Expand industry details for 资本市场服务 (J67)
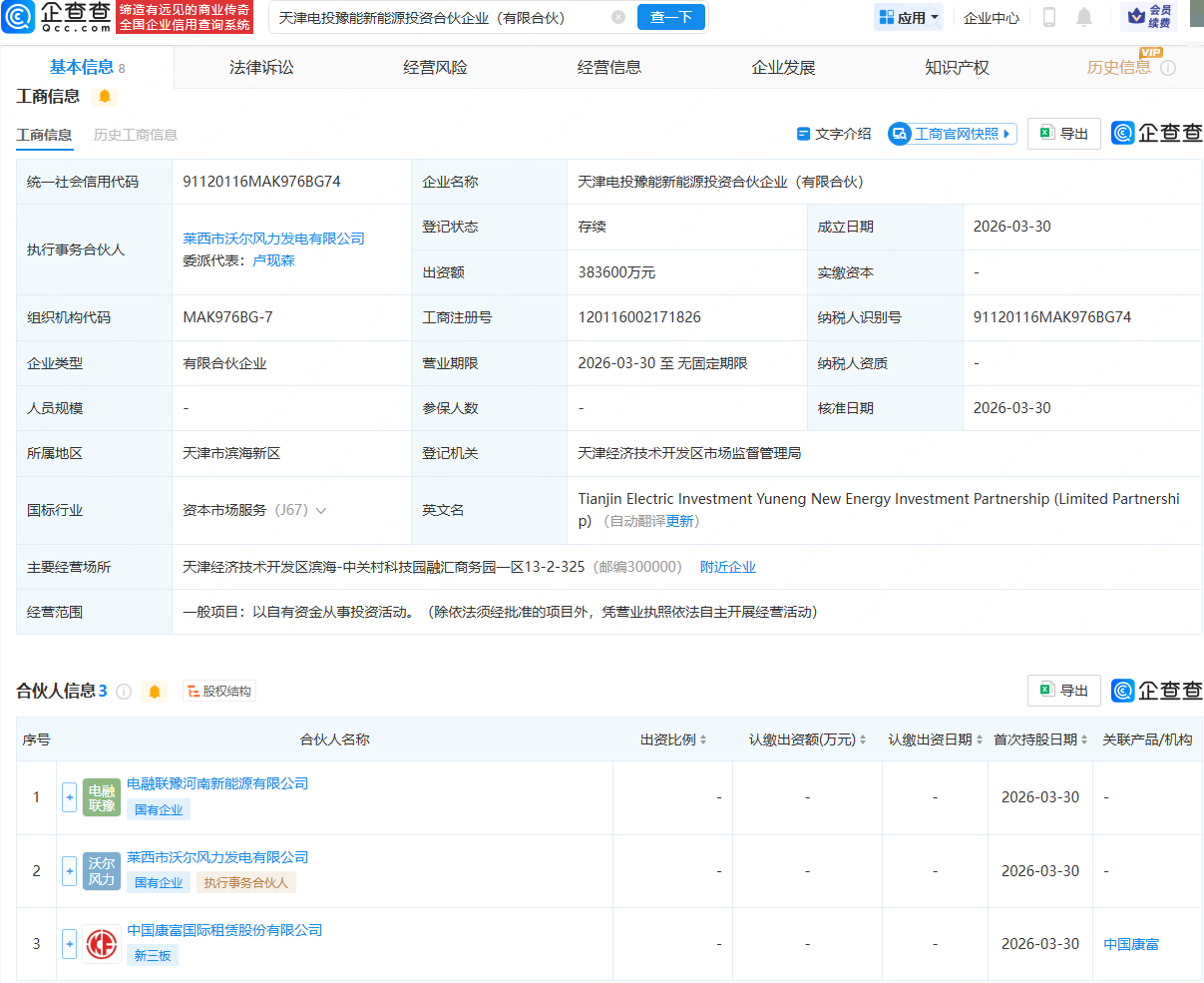Viewport: 1204px width, 983px height. (321, 509)
